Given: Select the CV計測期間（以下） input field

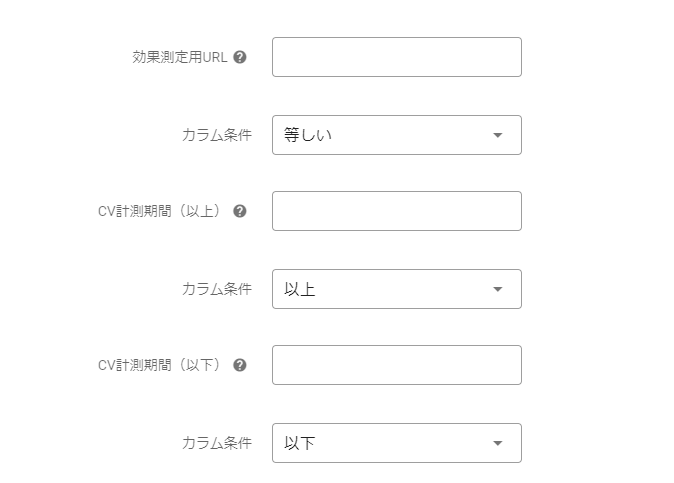Looking at the screenshot, I should pyautogui.click(x=396, y=365).
